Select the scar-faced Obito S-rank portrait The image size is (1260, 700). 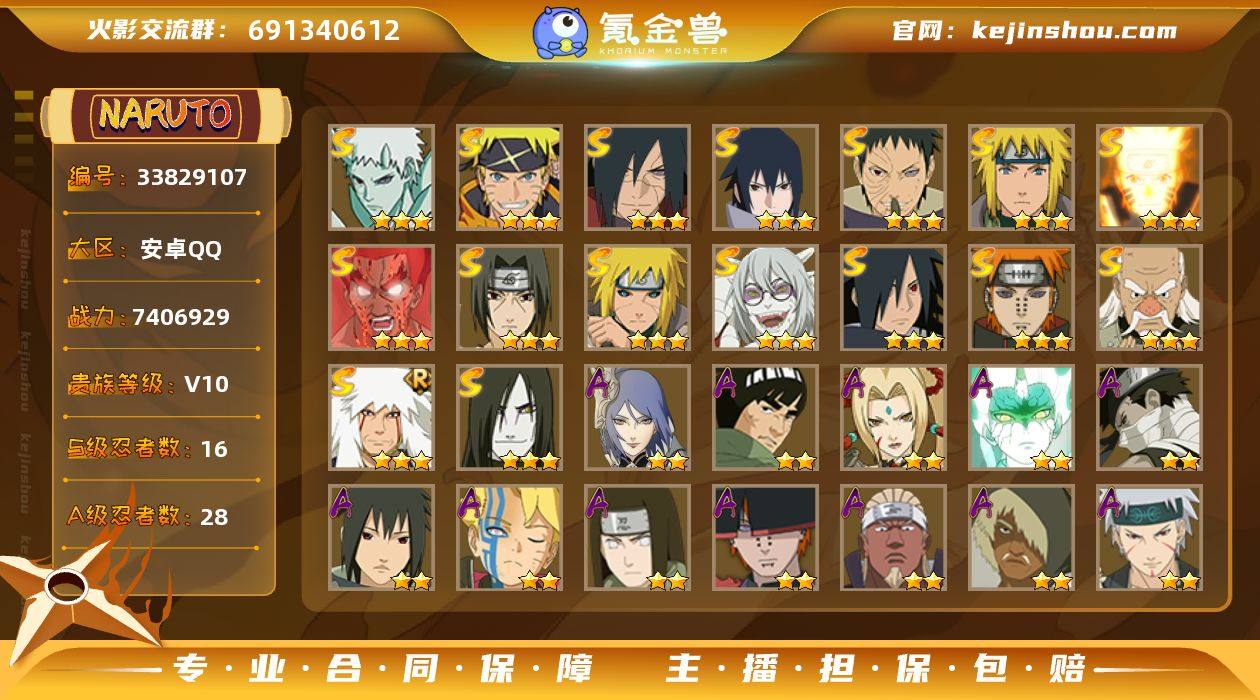[x=893, y=177]
